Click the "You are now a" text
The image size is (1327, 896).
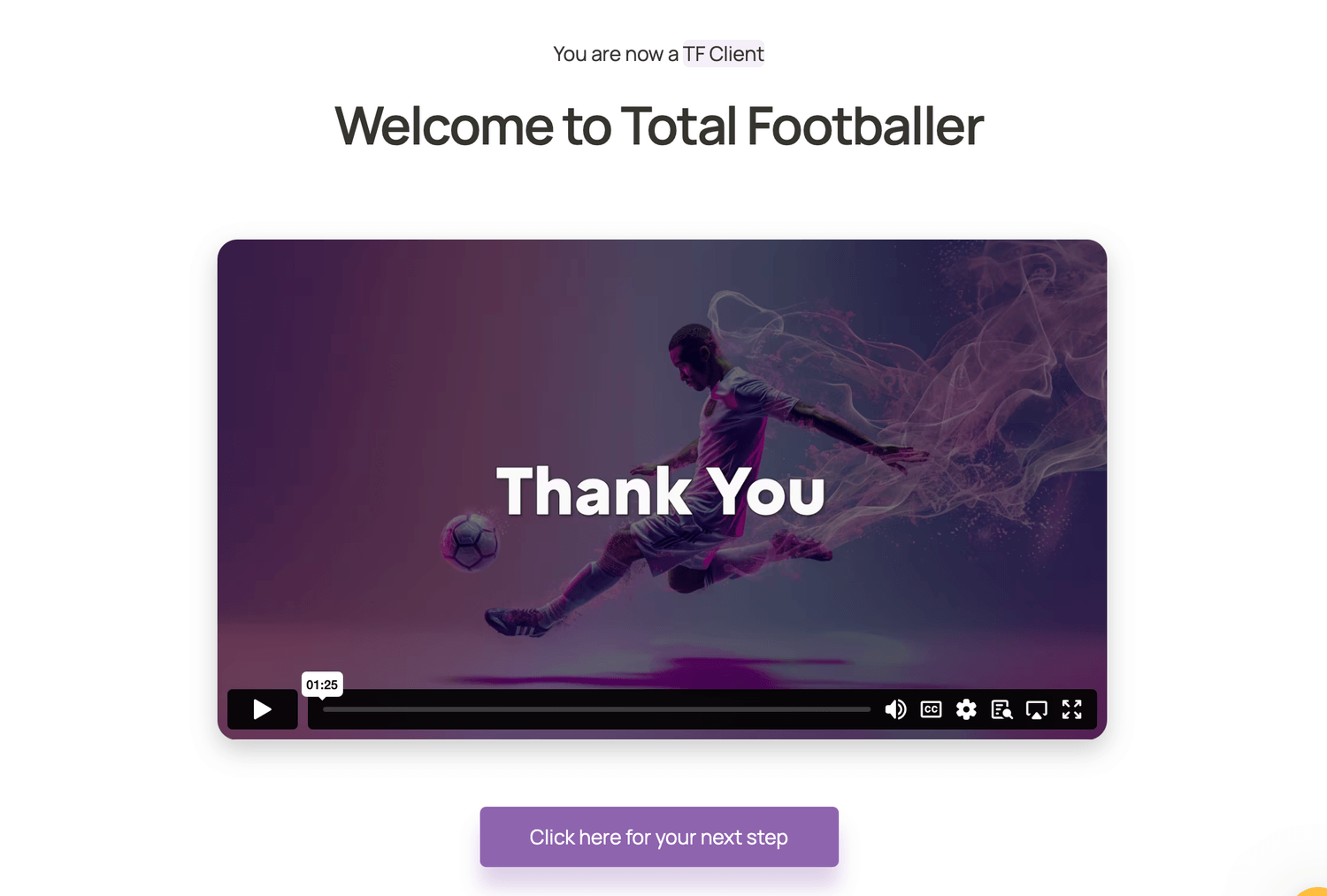point(616,54)
